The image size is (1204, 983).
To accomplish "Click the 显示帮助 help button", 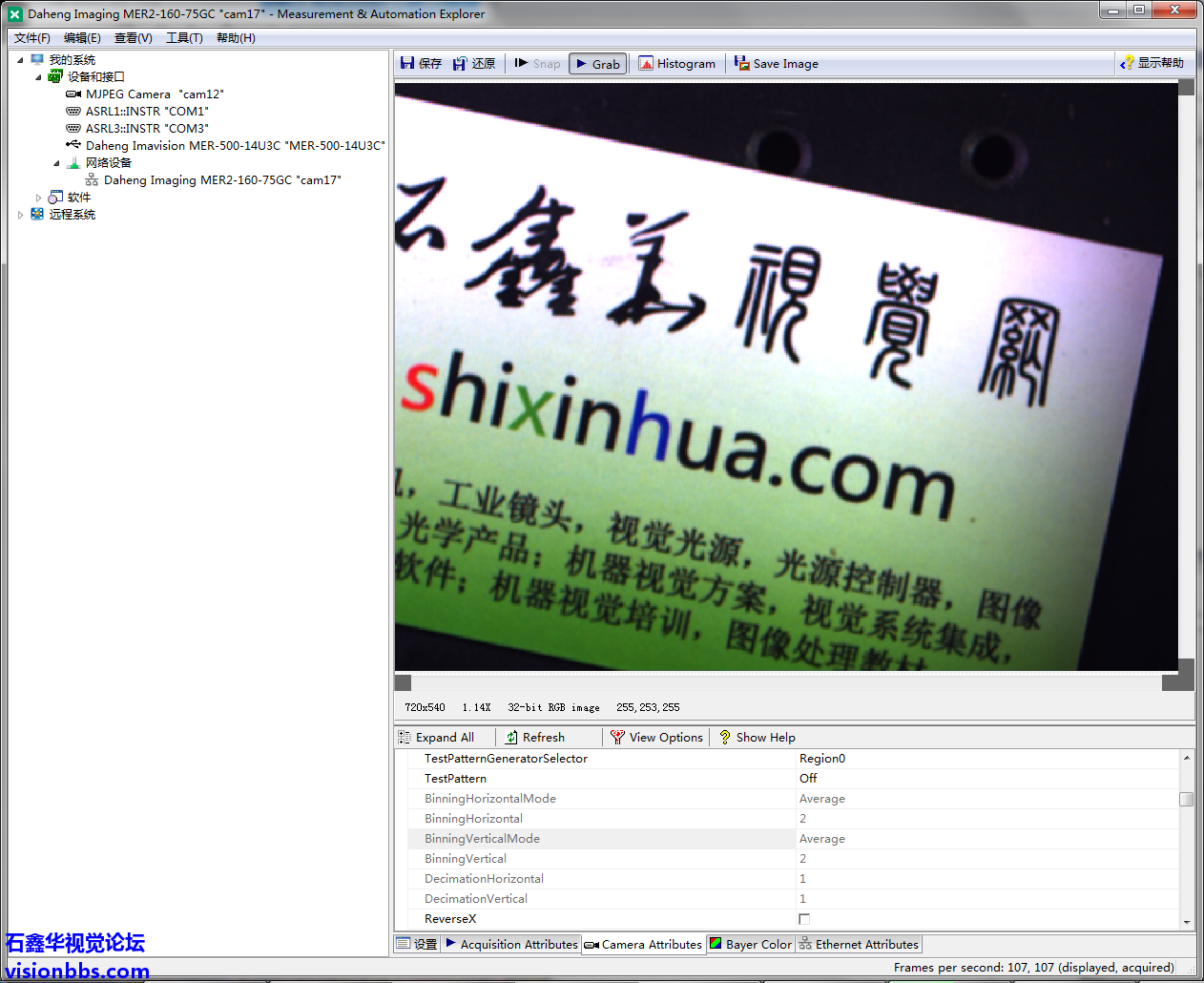I will [x=1152, y=63].
